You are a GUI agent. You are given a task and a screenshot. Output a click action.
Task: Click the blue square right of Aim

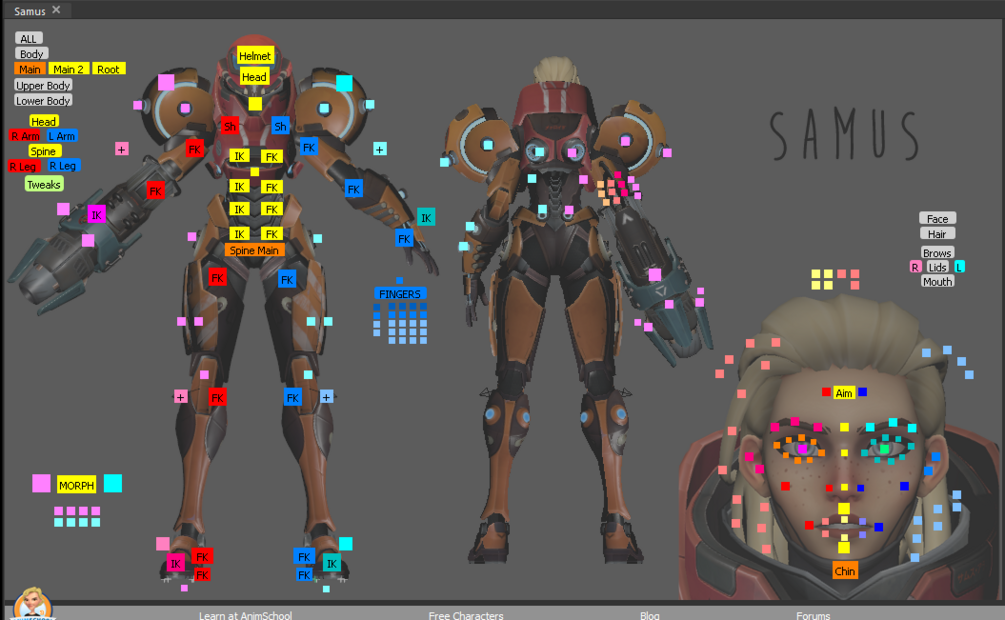point(863,392)
